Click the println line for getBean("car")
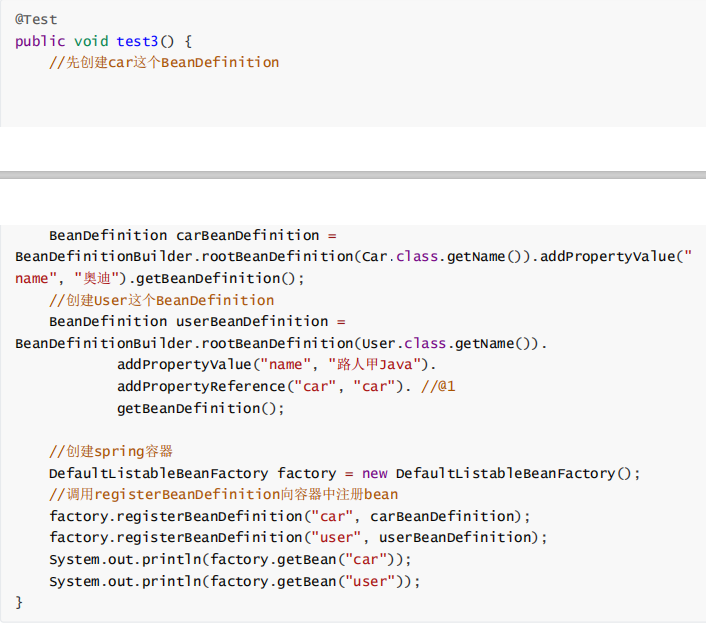706x623 pixels. 230,559
